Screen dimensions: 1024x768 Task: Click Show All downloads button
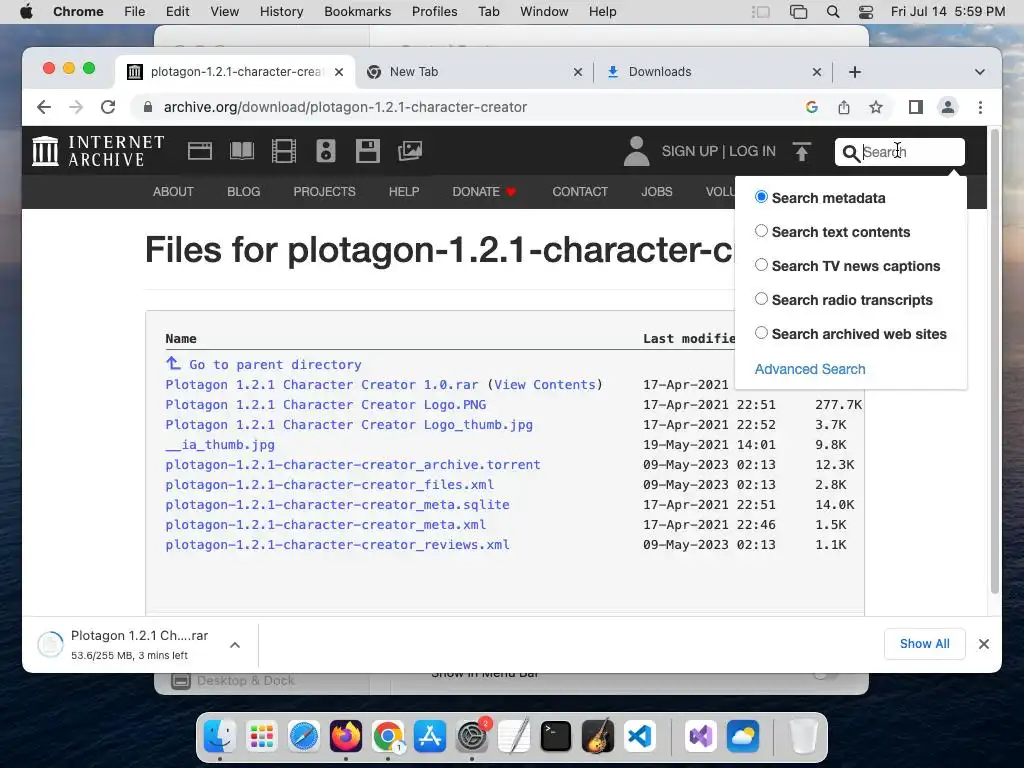(924, 643)
